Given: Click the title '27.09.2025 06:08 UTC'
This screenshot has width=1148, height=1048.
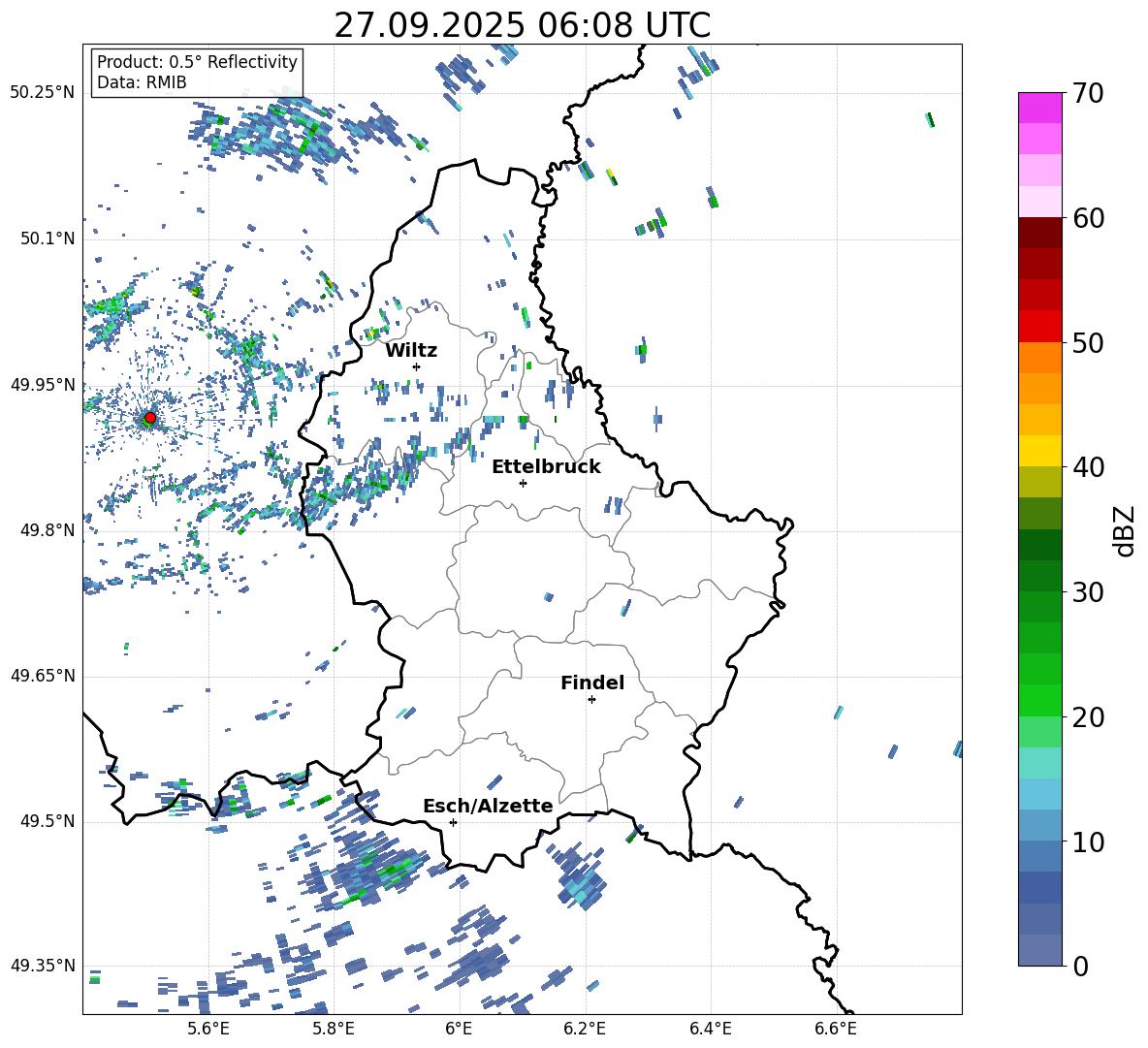Looking at the screenshot, I should coord(522,25).
